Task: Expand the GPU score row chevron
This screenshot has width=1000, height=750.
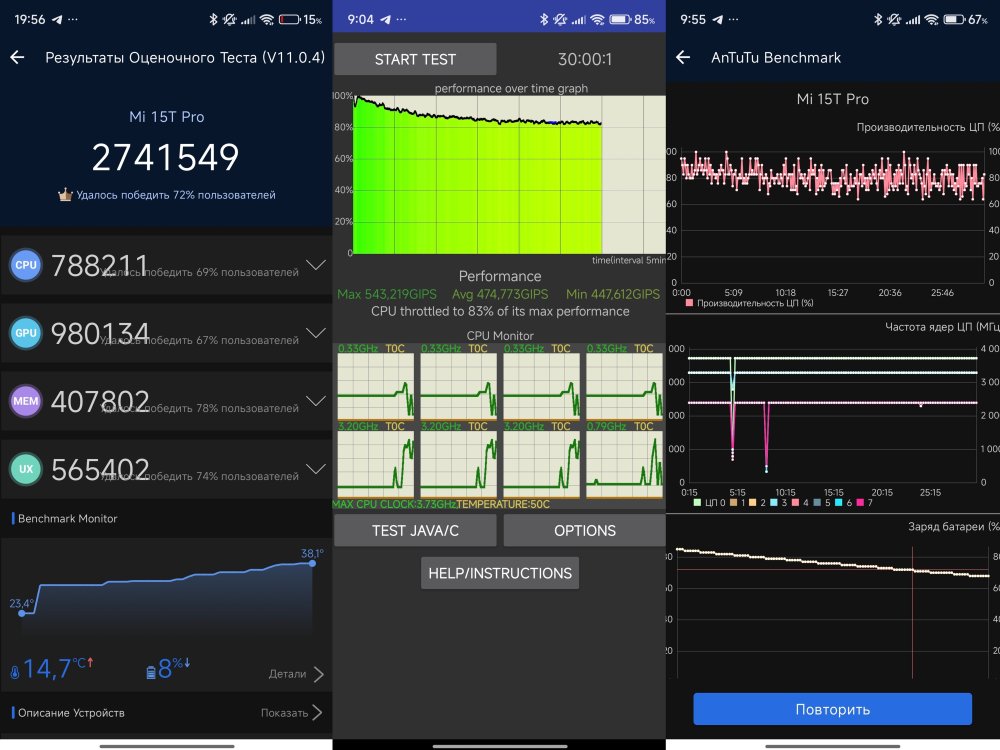Action: coord(316,333)
